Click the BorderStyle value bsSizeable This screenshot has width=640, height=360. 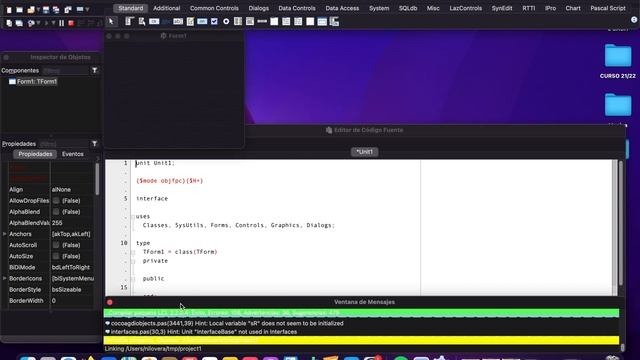67,290
